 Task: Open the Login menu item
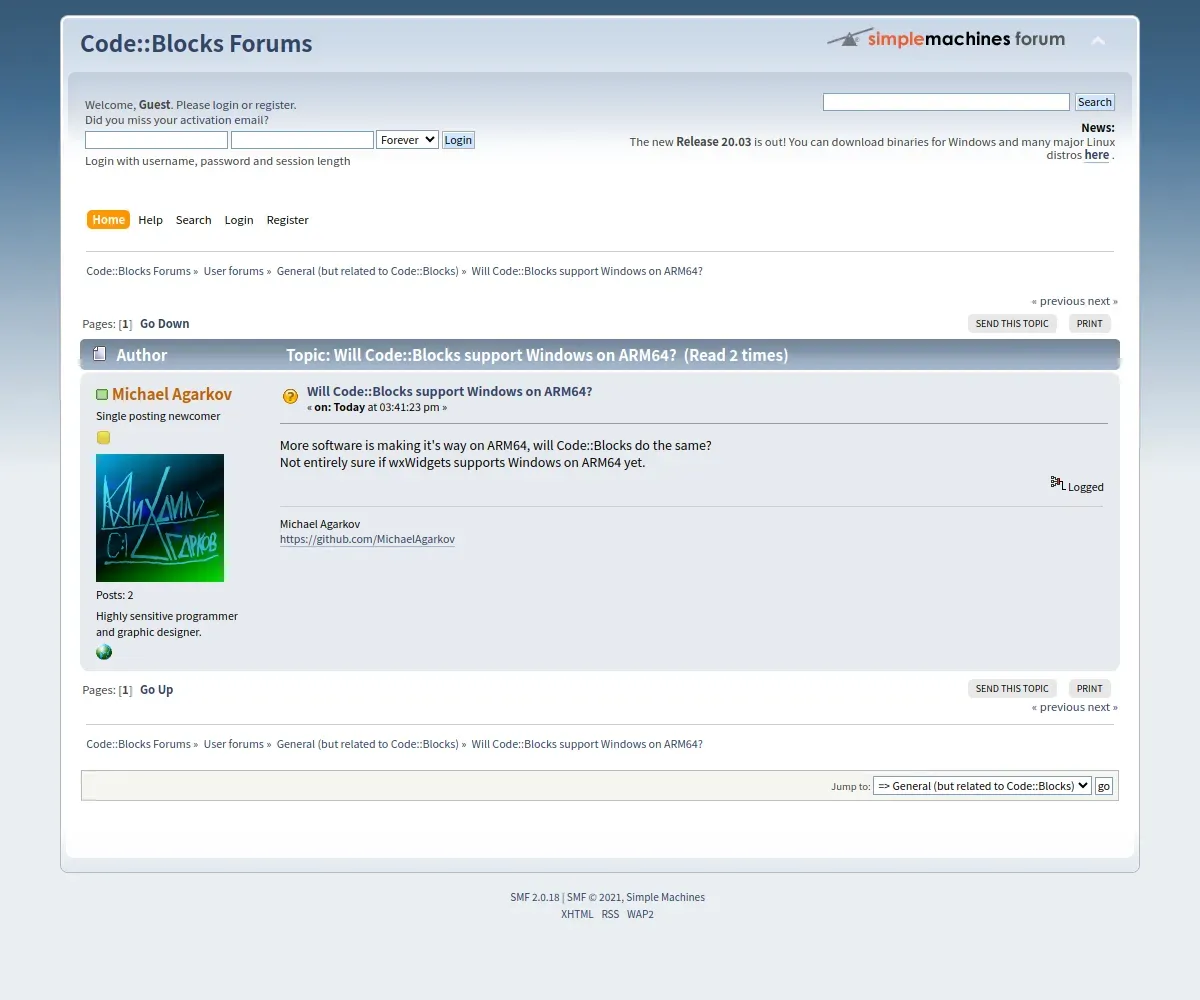pyautogui.click(x=239, y=220)
